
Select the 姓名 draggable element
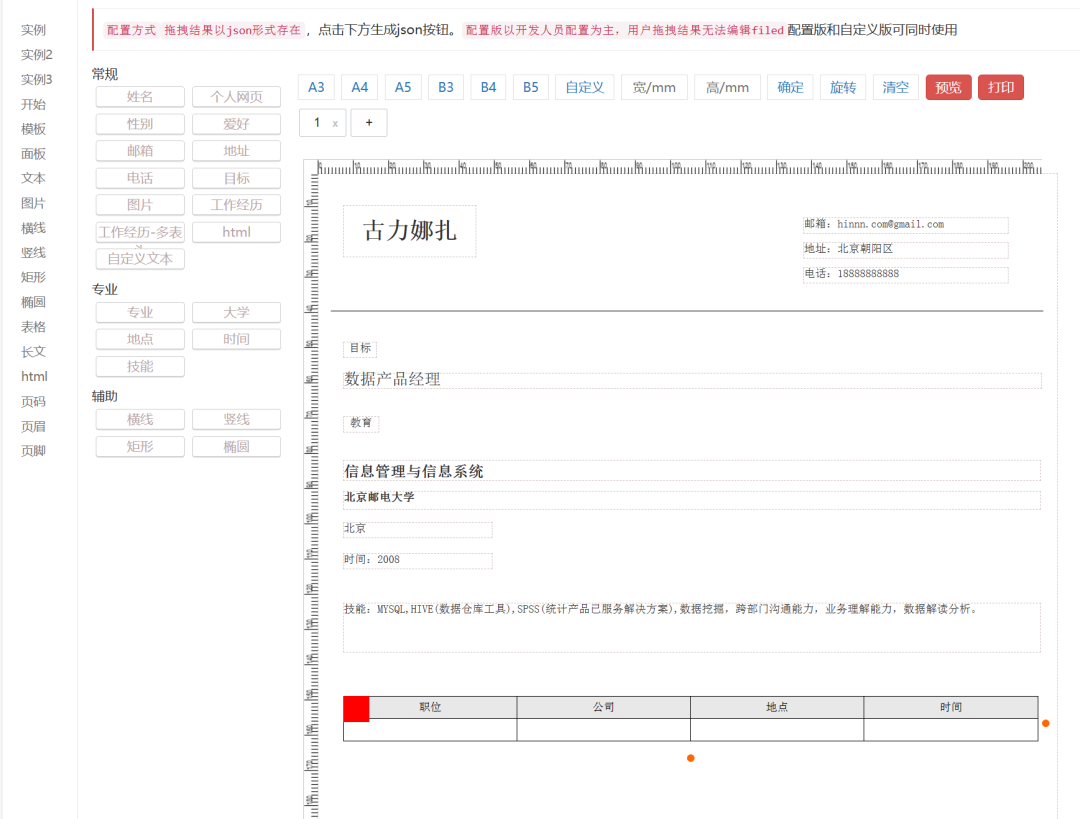coord(140,97)
